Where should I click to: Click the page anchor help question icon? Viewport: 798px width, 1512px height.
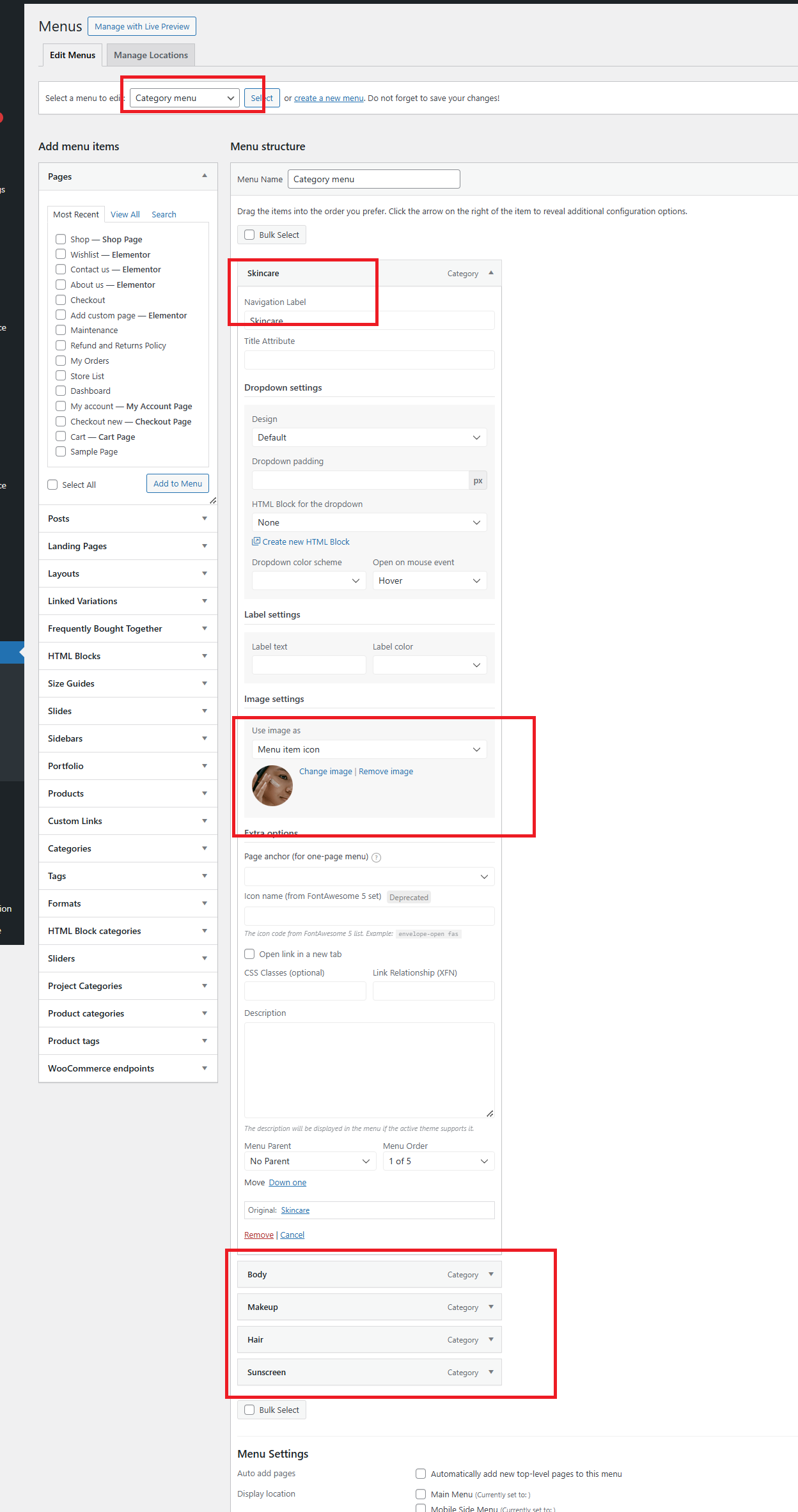[376, 857]
